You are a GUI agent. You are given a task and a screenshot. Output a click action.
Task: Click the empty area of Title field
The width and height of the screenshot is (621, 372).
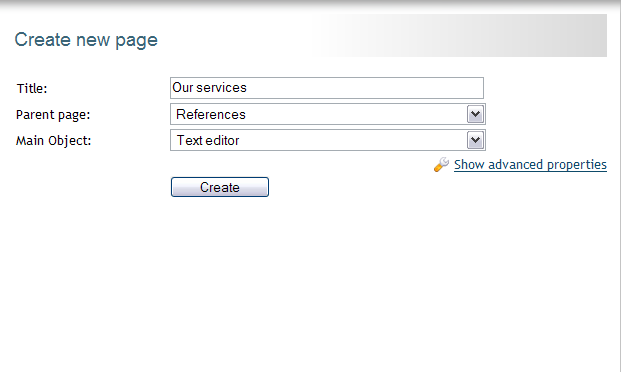364,88
